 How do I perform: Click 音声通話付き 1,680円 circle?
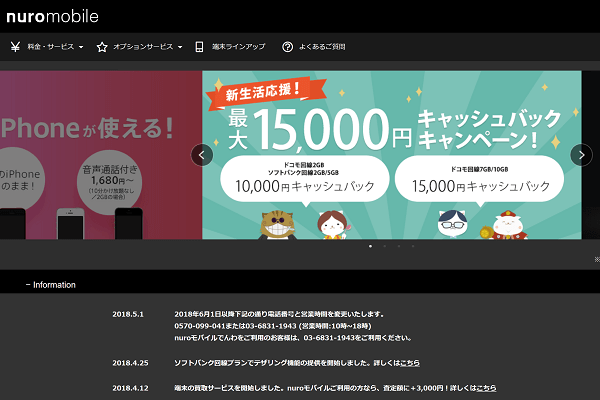click(x=110, y=183)
